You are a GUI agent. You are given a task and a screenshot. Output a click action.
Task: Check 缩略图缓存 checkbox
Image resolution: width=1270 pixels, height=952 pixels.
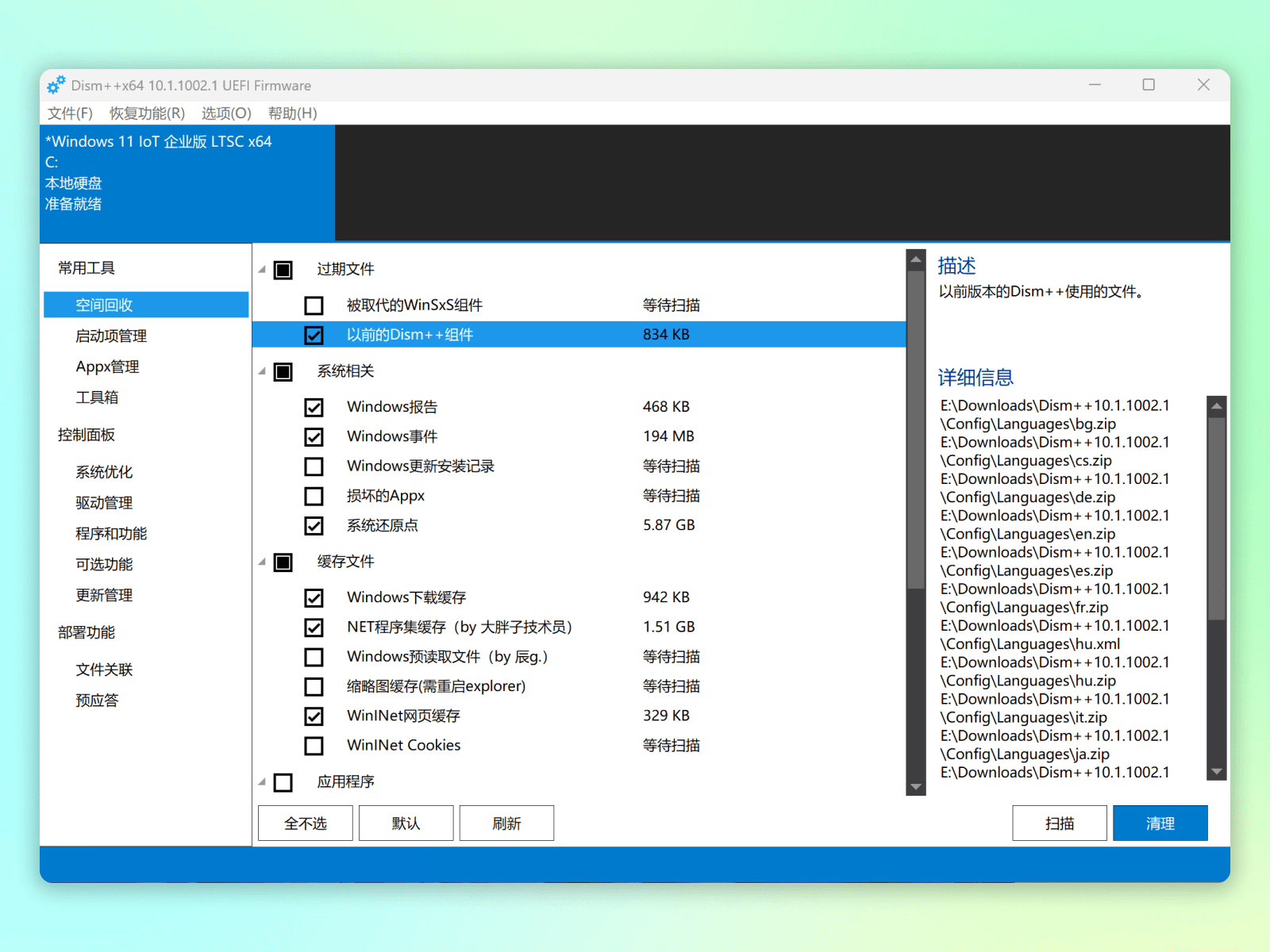(x=314, y=686)
